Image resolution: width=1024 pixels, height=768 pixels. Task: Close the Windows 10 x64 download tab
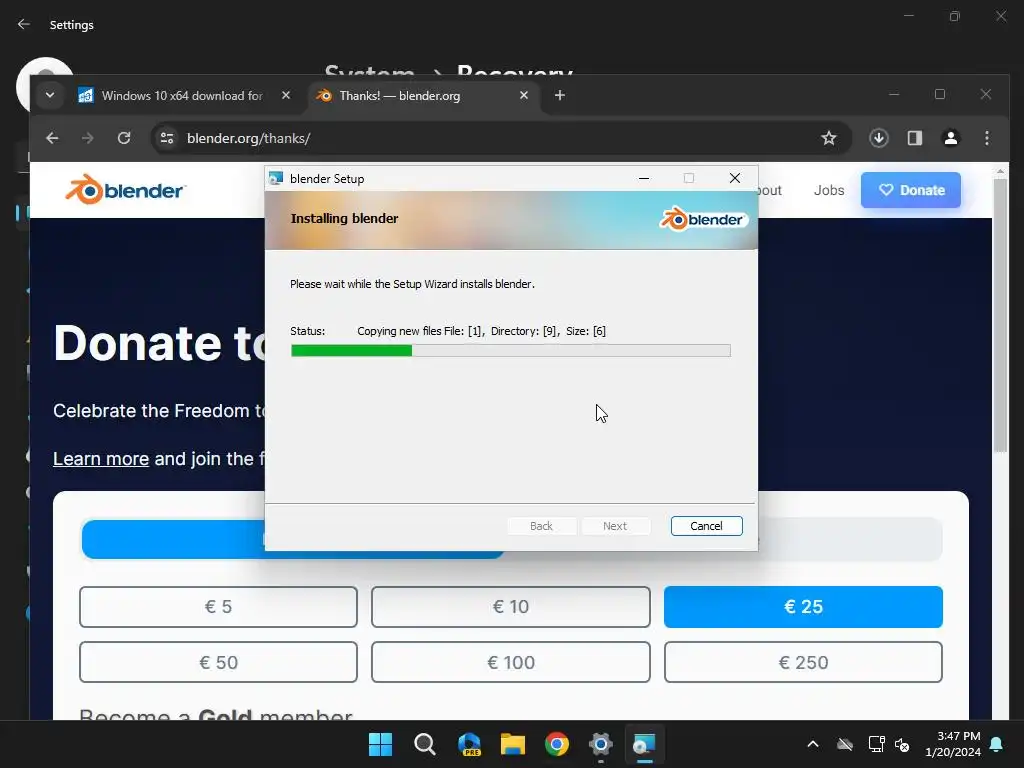pos(285,95)
